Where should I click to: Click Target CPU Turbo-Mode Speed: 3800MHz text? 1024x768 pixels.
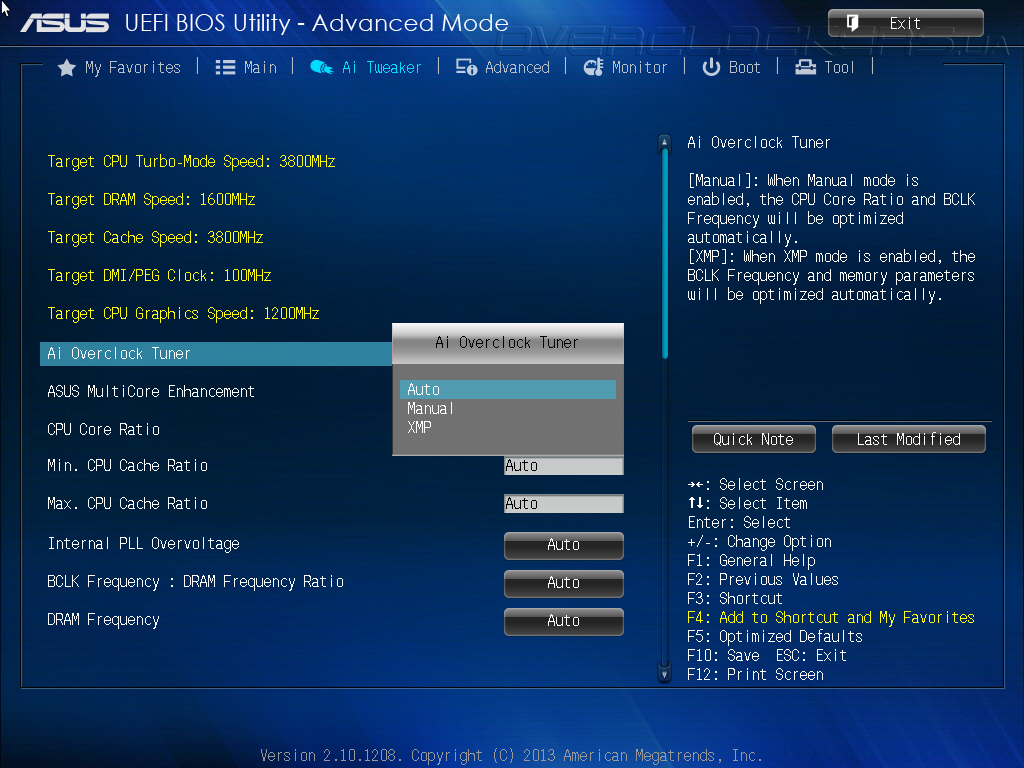191,162
